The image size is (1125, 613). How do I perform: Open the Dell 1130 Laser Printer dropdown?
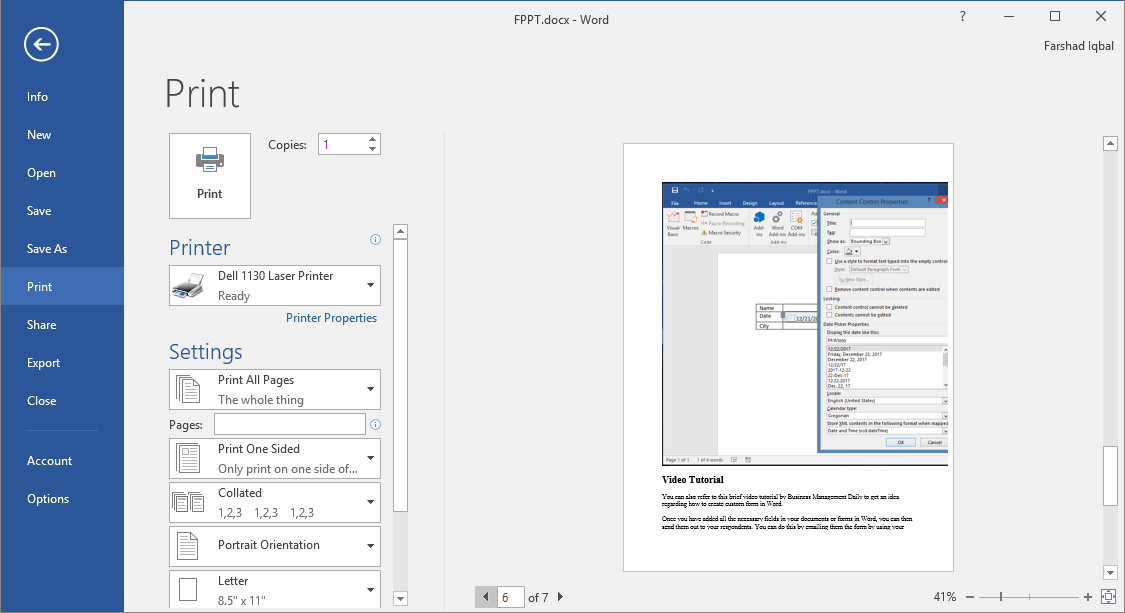point(369,285)
